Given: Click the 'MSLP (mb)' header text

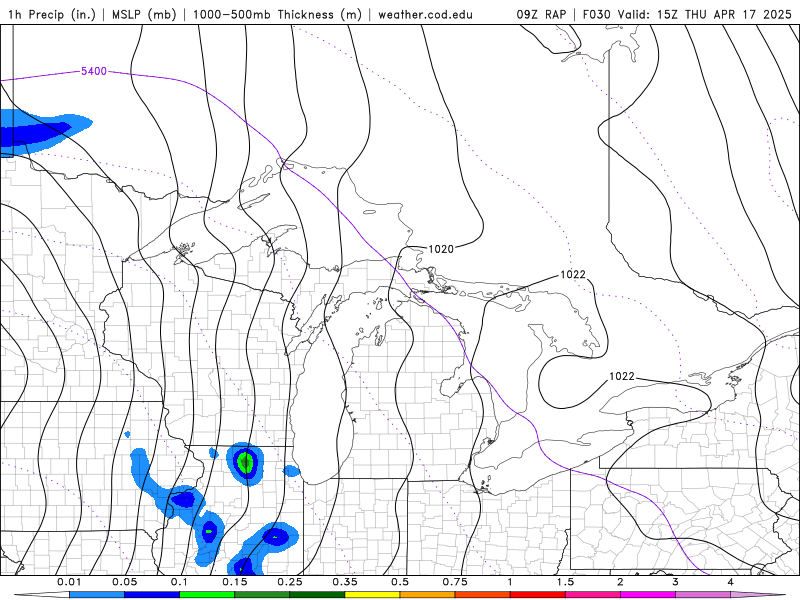Looking at the screenshot, I should click(144, 14).
